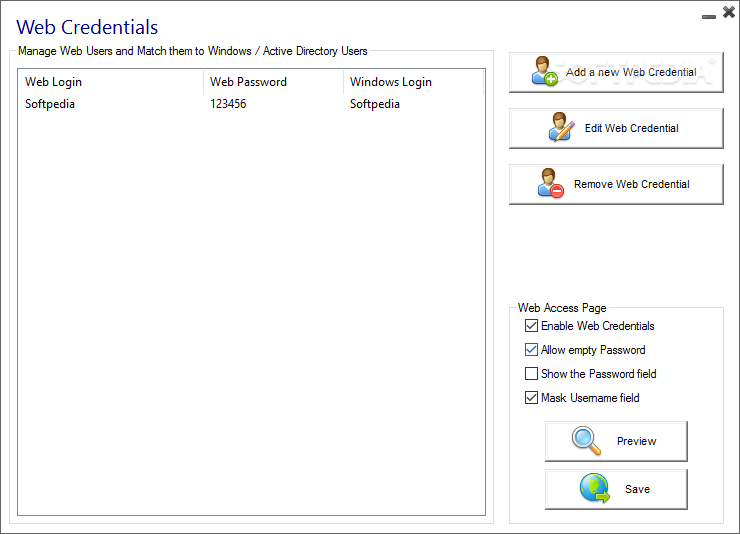
Task: Click the 'Add a new Web Credential' button label
Action: tap(631, 72)
